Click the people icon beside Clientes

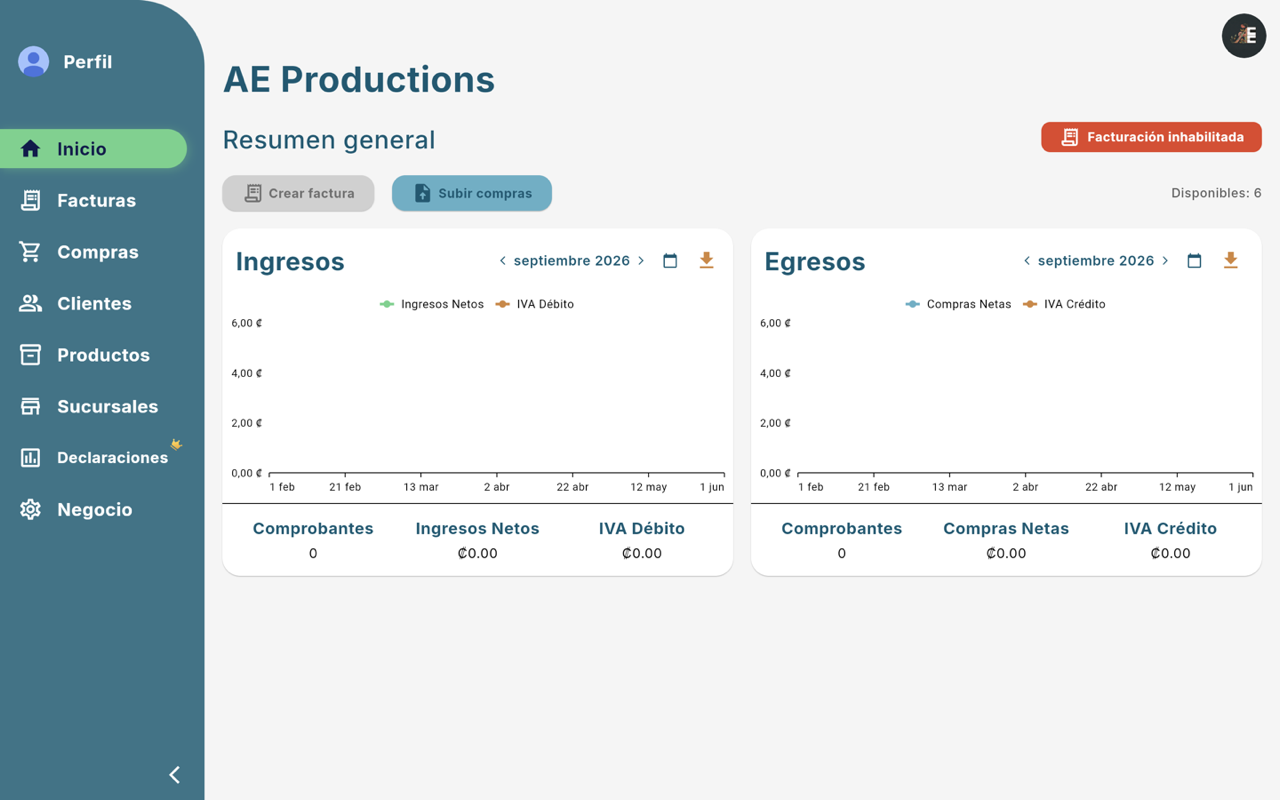pyautogui.click(x=31, y=303)
